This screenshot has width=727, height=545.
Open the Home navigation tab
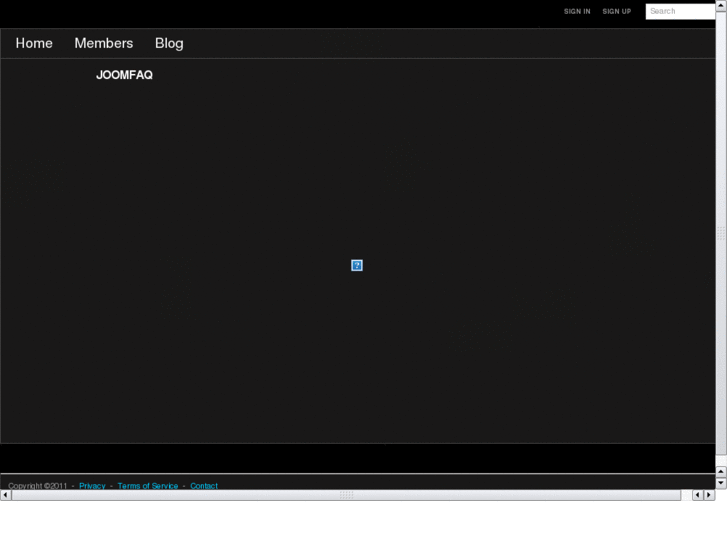(x=34, y=43)
